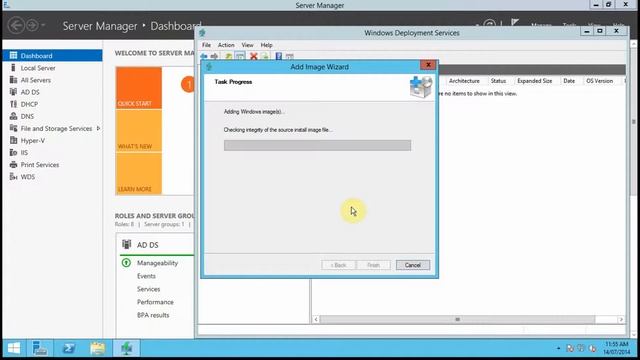Open the Print Services page label
Screen dimensions: 640x360
click(x=40, y=164)
